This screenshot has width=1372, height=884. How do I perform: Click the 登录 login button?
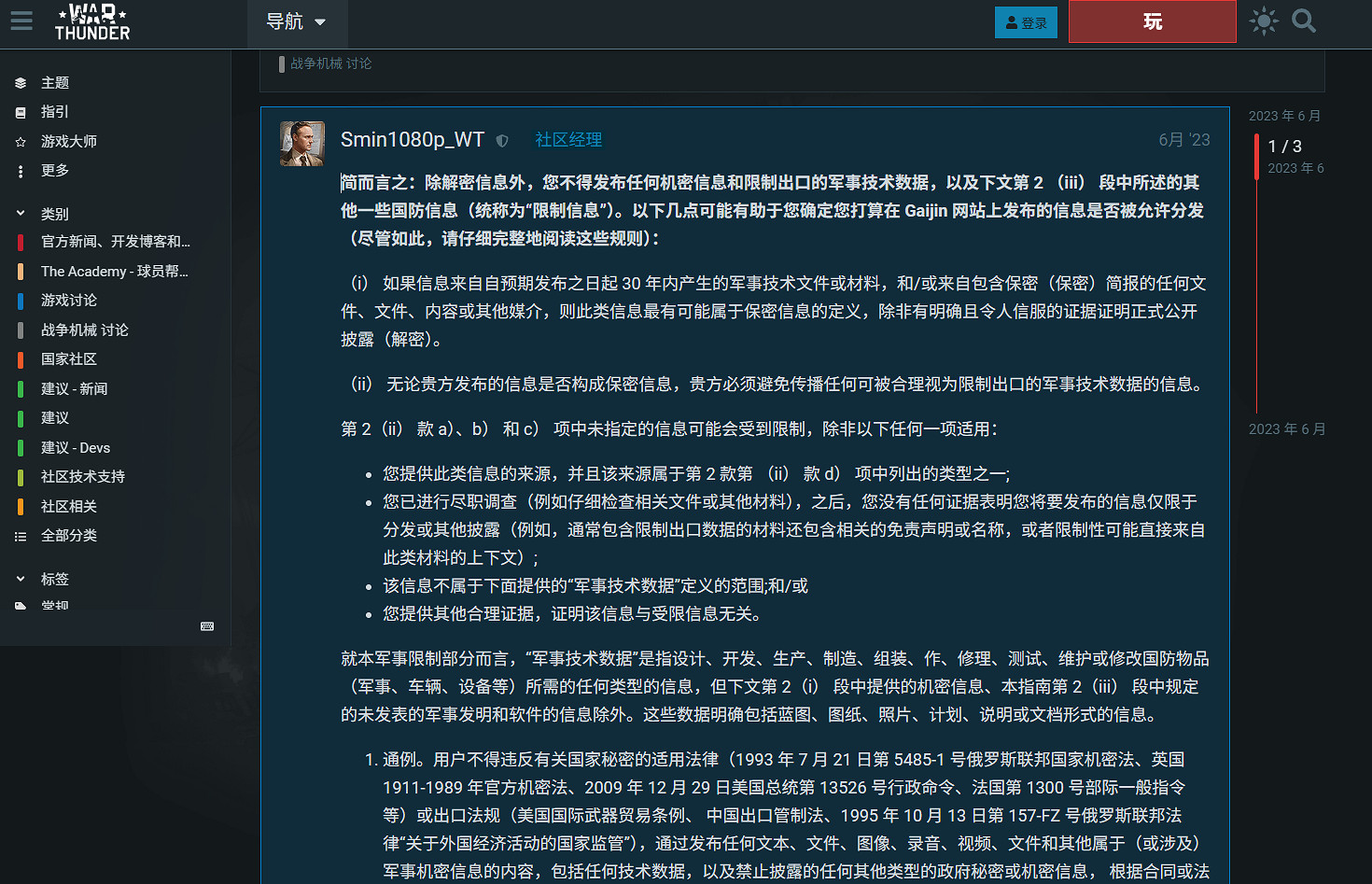pyautogui.click(x=1026, y=21)
